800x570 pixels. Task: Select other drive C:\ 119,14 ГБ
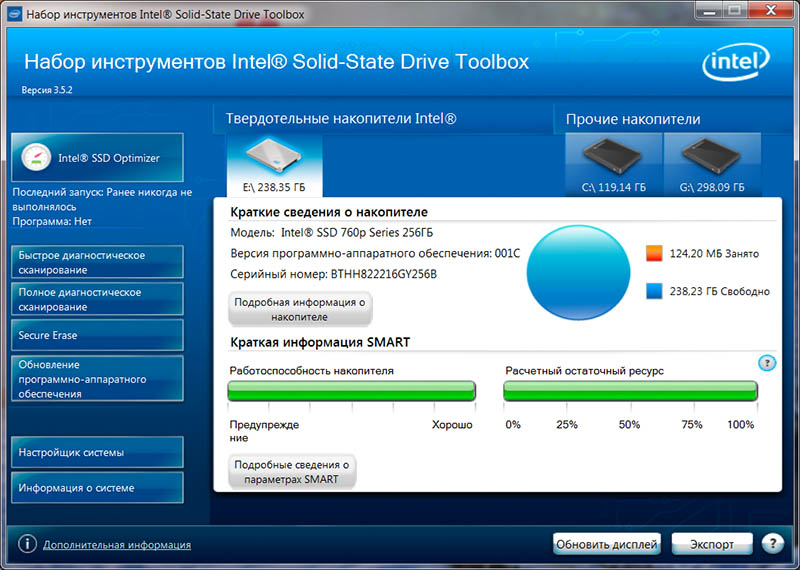(614, 165)
